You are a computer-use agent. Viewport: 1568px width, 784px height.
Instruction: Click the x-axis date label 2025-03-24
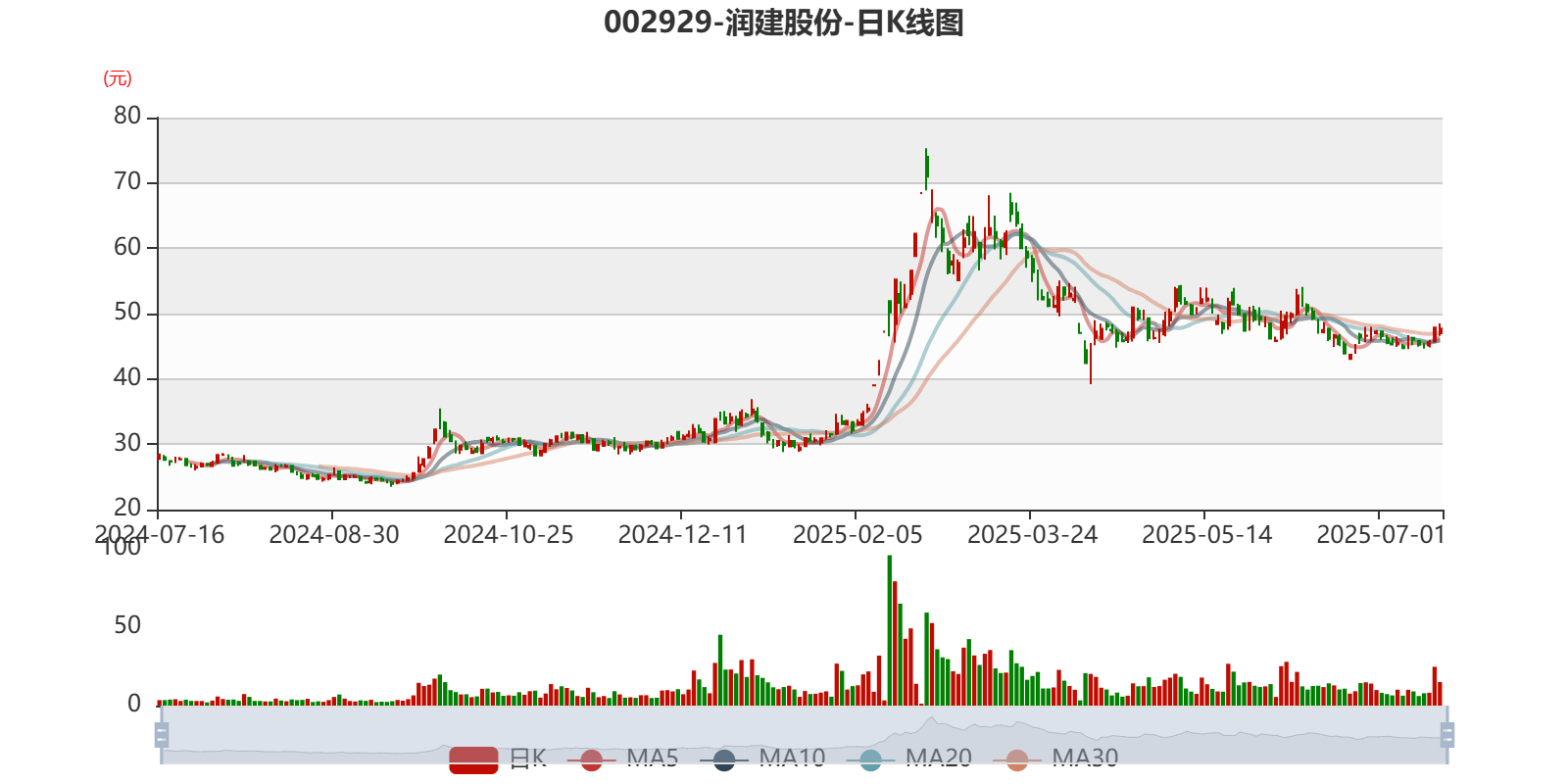pyautogui.click(x=1032, y=535)
